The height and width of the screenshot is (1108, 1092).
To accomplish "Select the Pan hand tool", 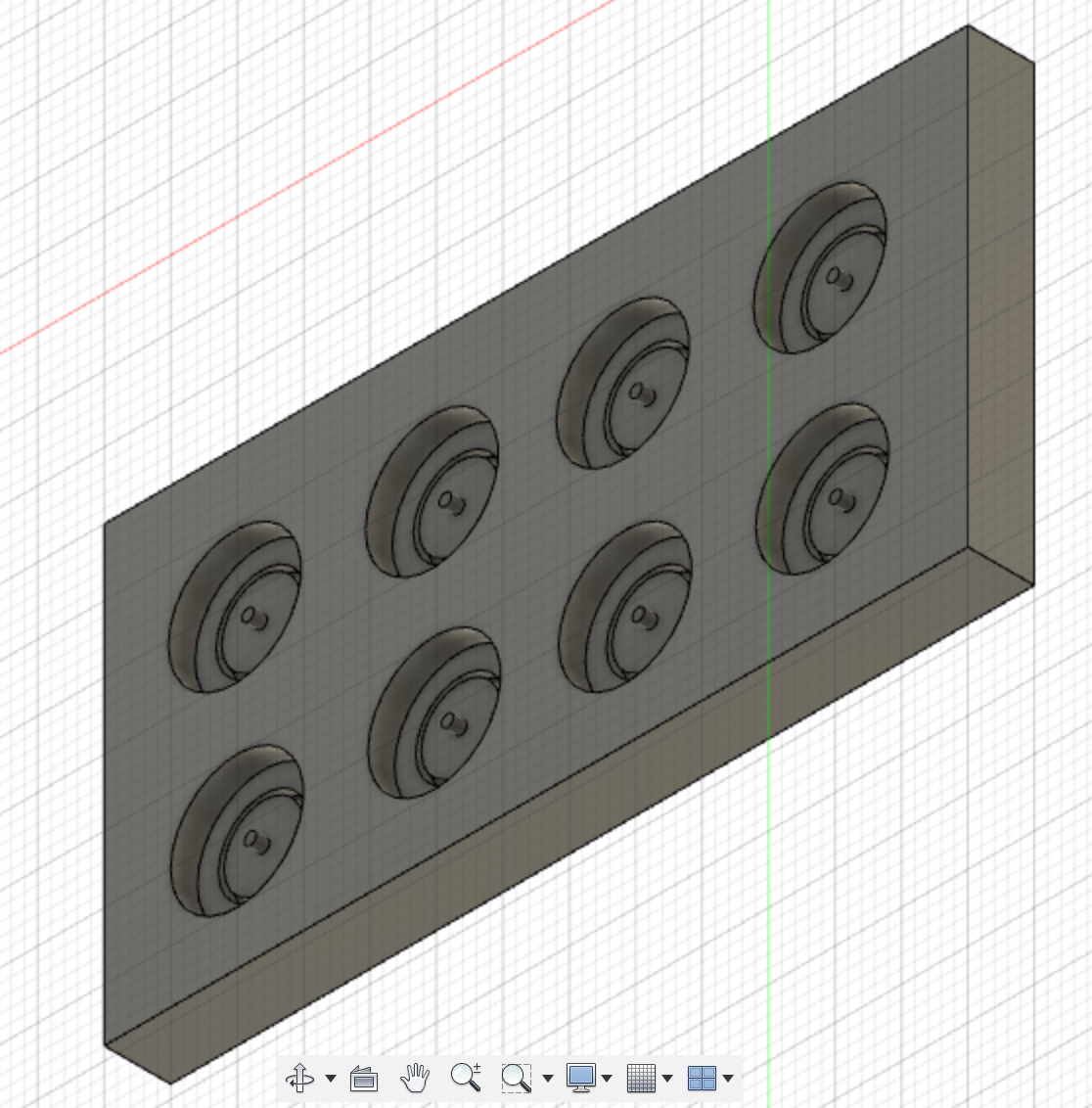I will [415, 1079].
